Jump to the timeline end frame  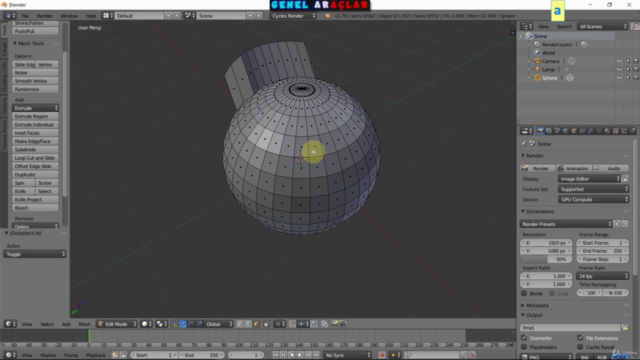(x=317, y=355)
